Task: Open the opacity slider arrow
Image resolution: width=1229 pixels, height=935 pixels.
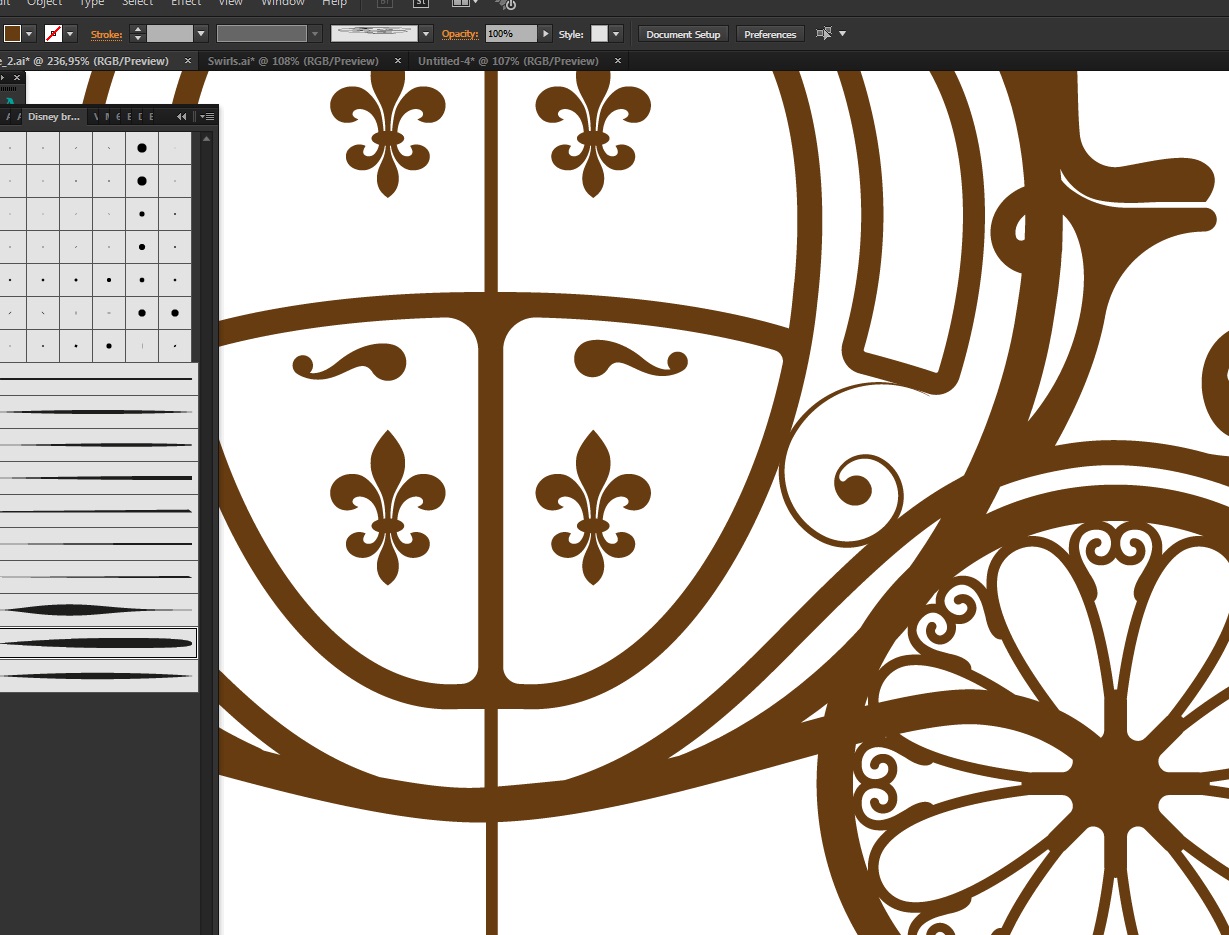Action: point(545,34)
